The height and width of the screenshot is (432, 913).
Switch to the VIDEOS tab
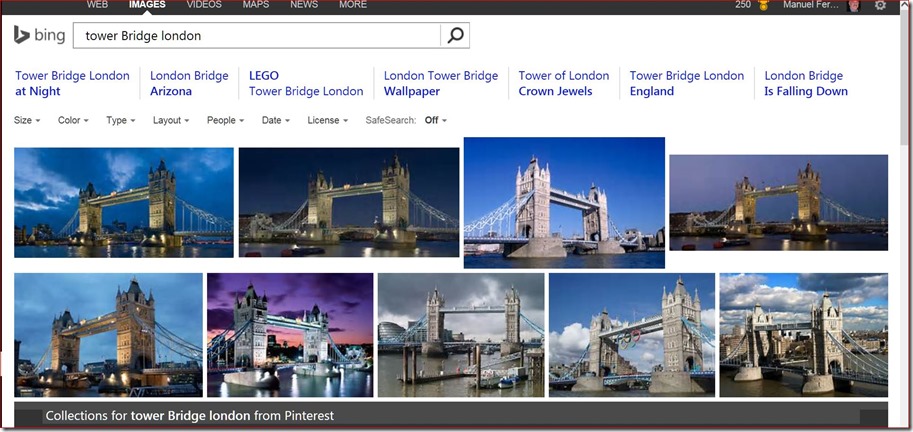point(204,5)
